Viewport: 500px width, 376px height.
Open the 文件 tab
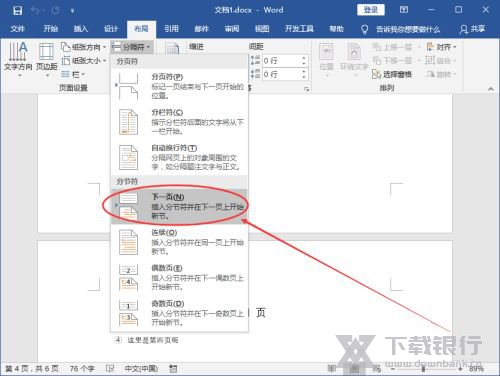pyautogui.click(x=17, y=29)
